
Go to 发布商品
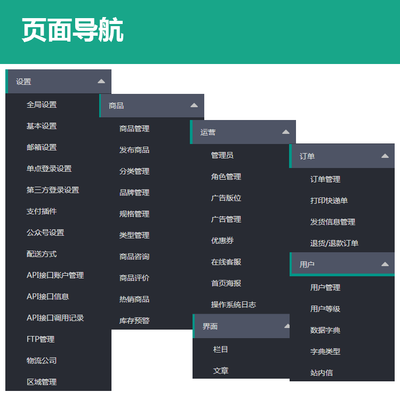pyautogui.click(x=134, y=150)
